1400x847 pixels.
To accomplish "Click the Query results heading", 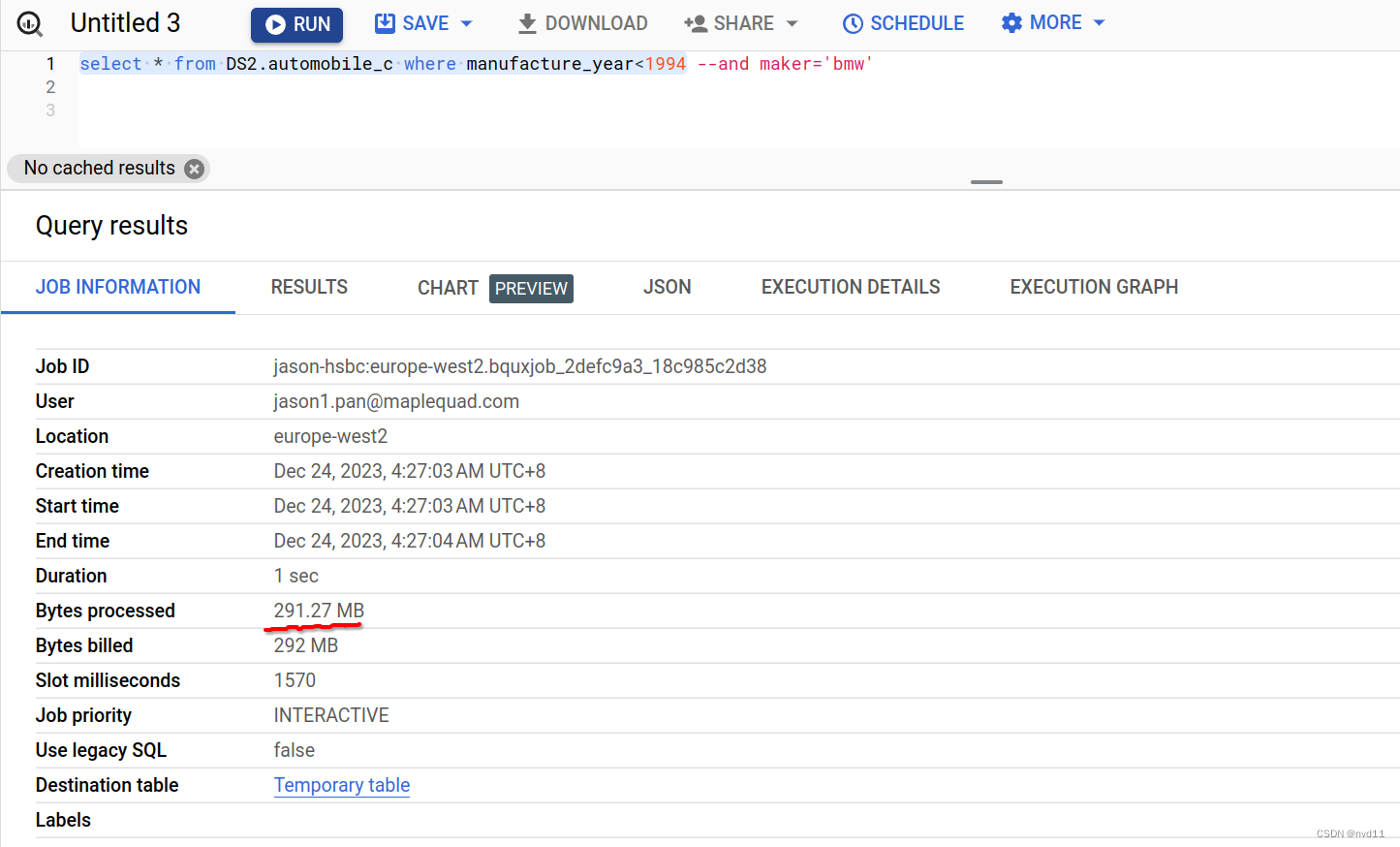I will [x=112, y=226].
